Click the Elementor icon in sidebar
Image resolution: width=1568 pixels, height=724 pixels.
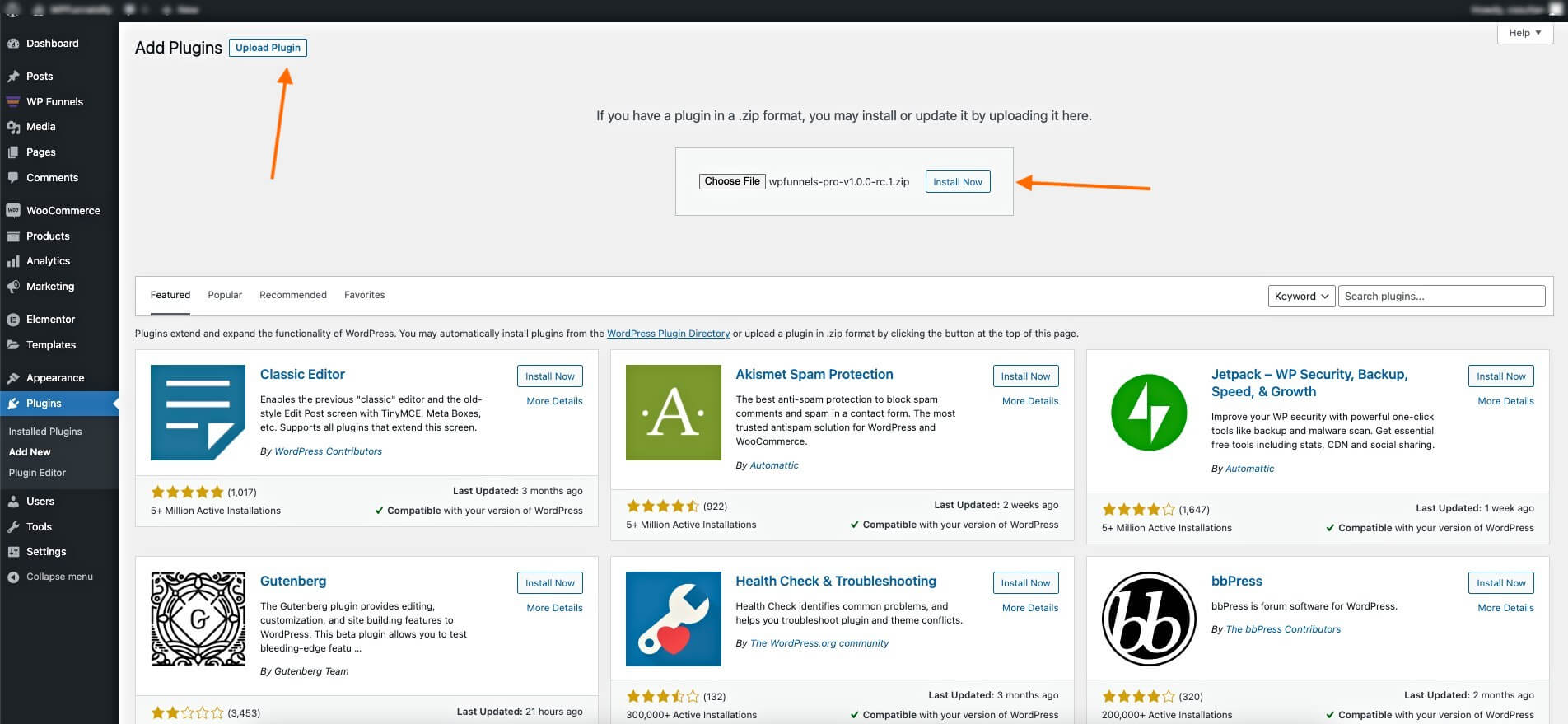coord(13,320)
